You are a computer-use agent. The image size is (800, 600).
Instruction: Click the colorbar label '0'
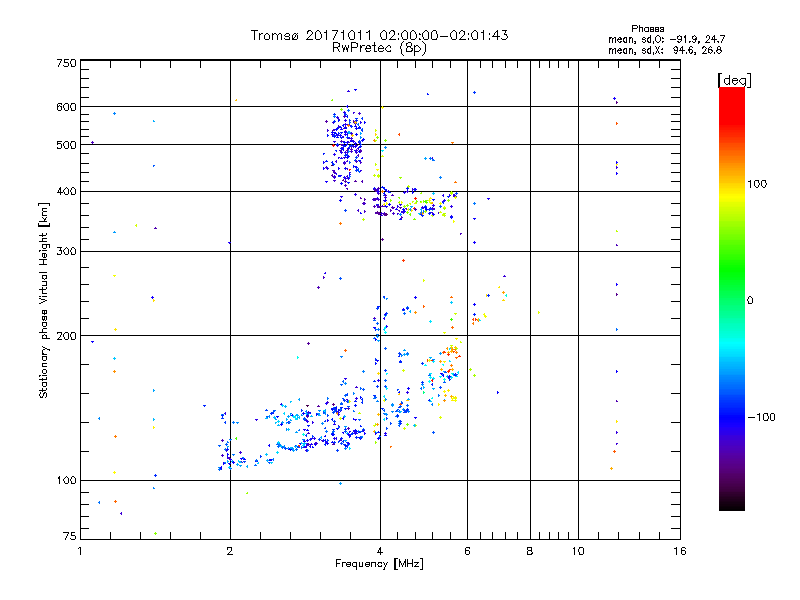pos(750,300)
